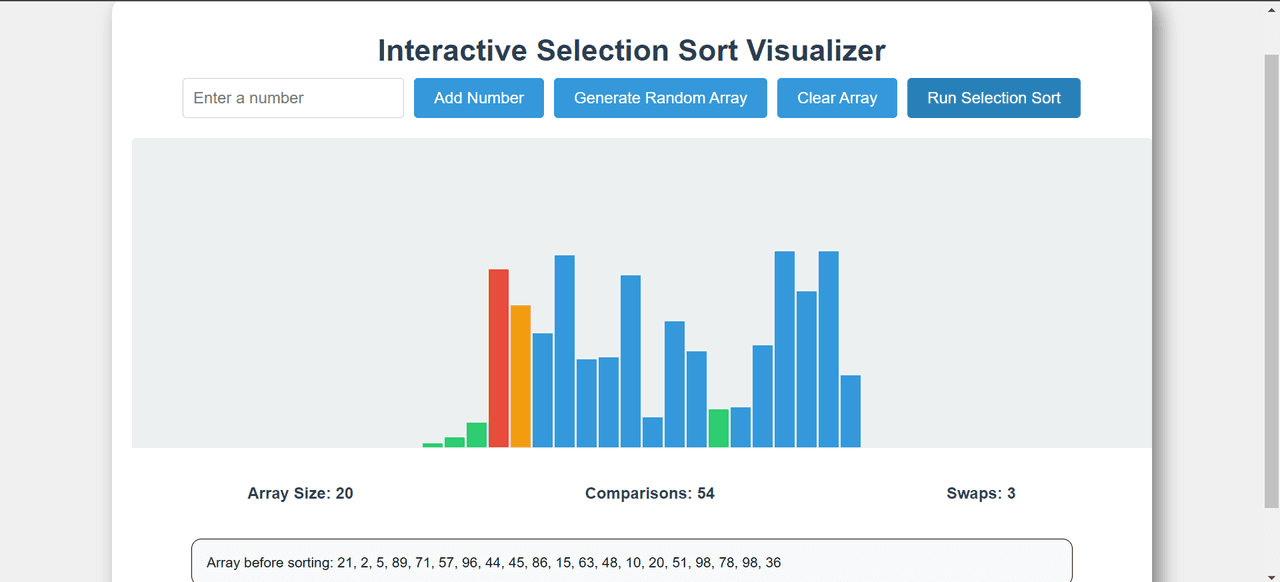Click the smallest green bar at far left
1280x582 pixels.
432,445
